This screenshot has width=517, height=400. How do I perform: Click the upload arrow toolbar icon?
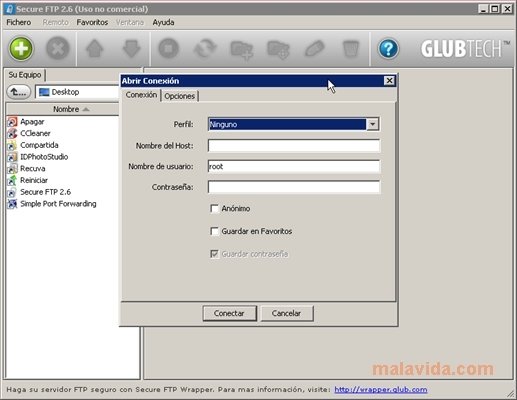point(95,49)
